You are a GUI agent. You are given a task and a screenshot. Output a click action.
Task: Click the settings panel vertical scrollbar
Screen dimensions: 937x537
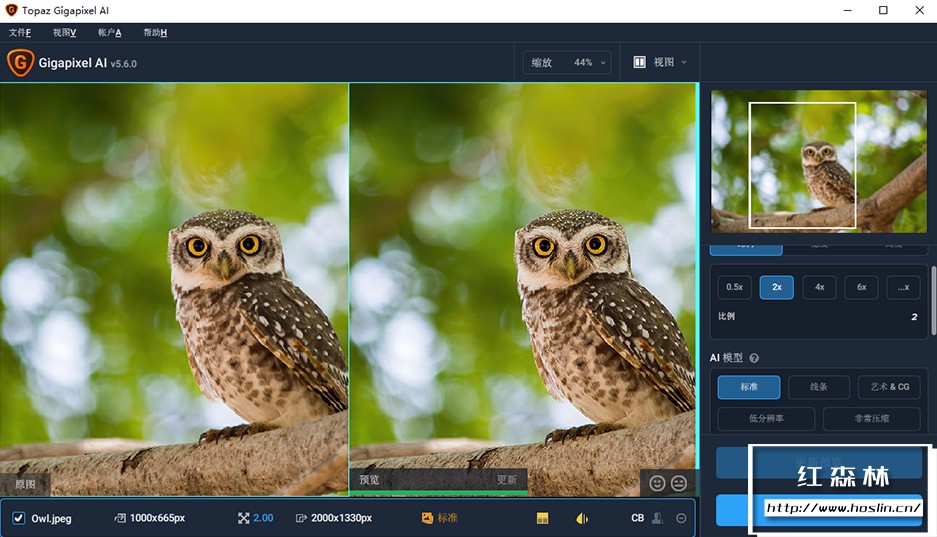[x=933, y=300]
